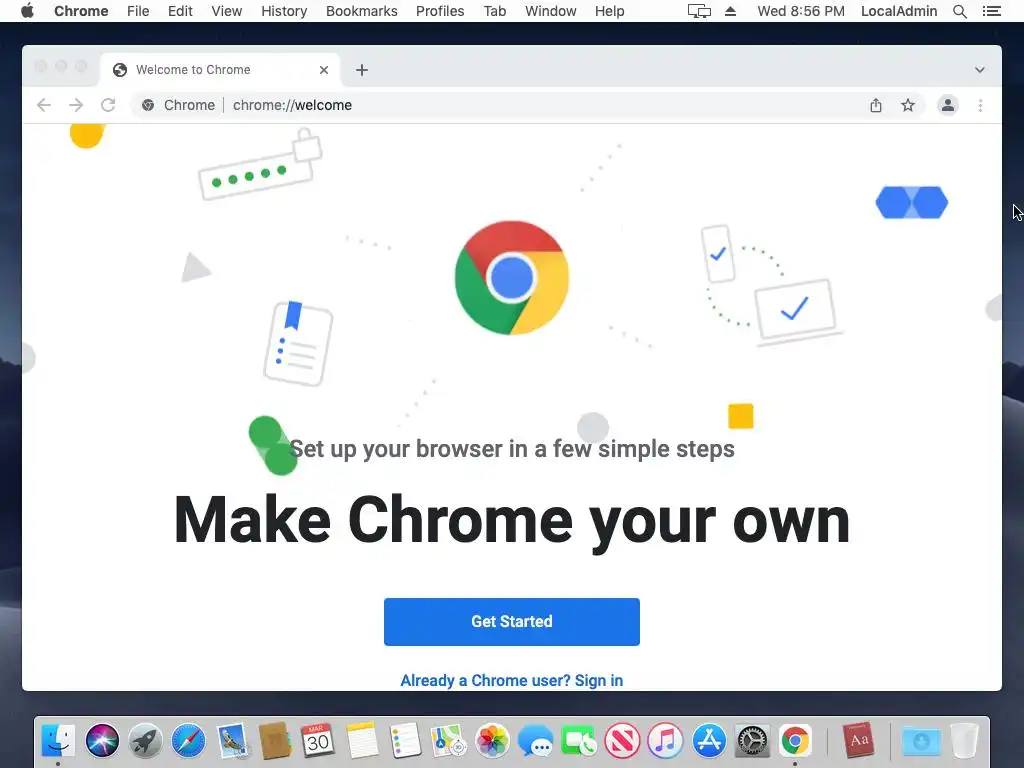Open a new tab with plus button

(x=362, y=70)
